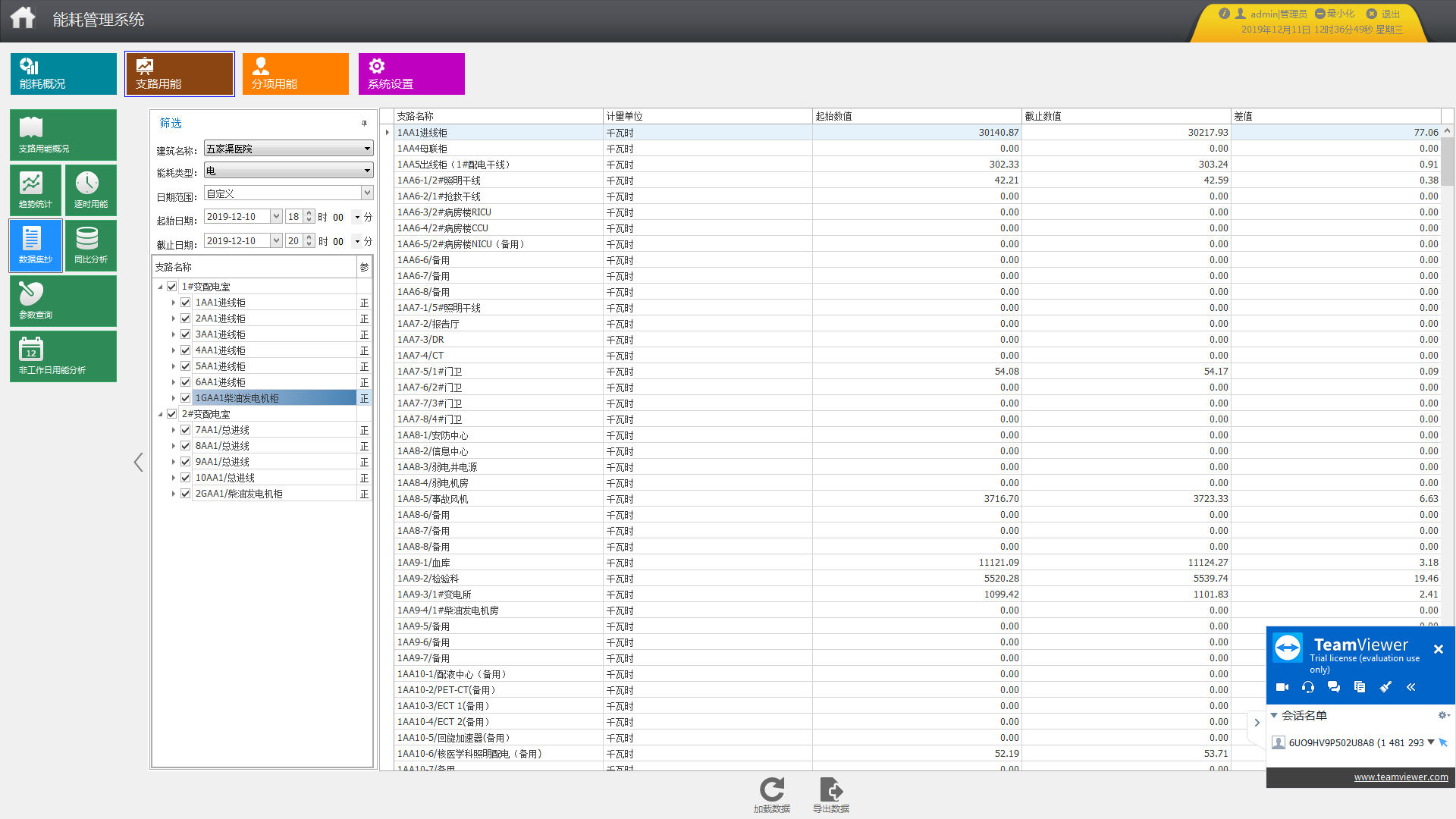Open the 建筑名称 building dropdown
The height and width of the screenshot is (819, 1456).
(x=367, y=149)
